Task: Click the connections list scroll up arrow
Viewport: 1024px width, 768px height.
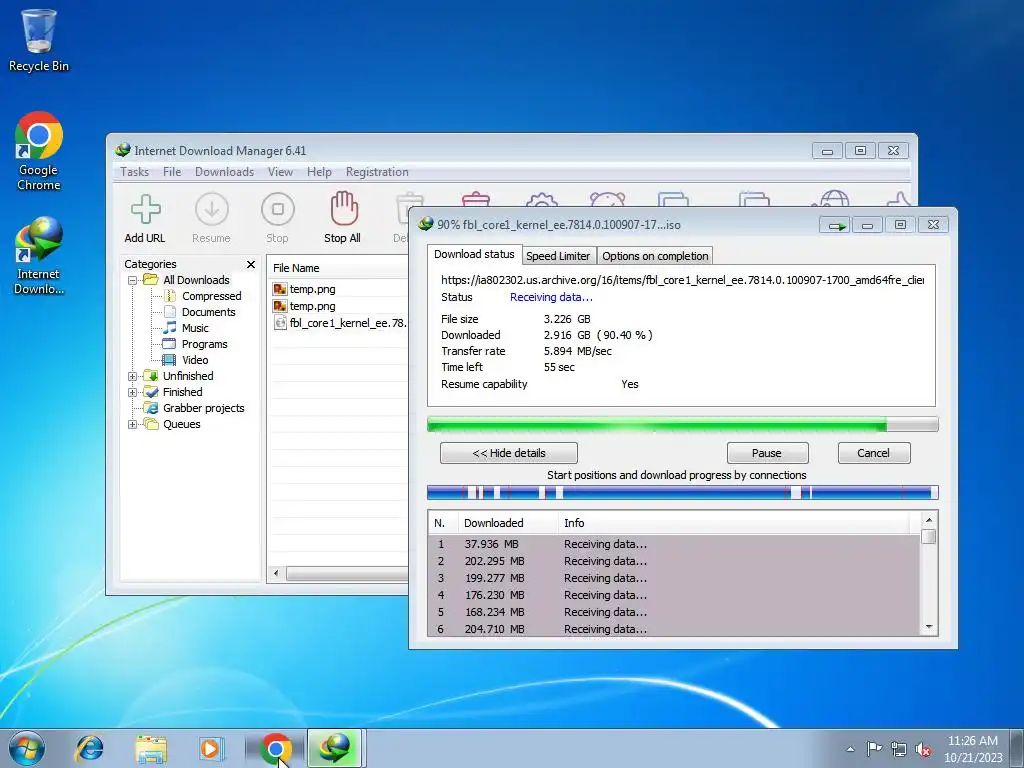Action: pos(929,520)
